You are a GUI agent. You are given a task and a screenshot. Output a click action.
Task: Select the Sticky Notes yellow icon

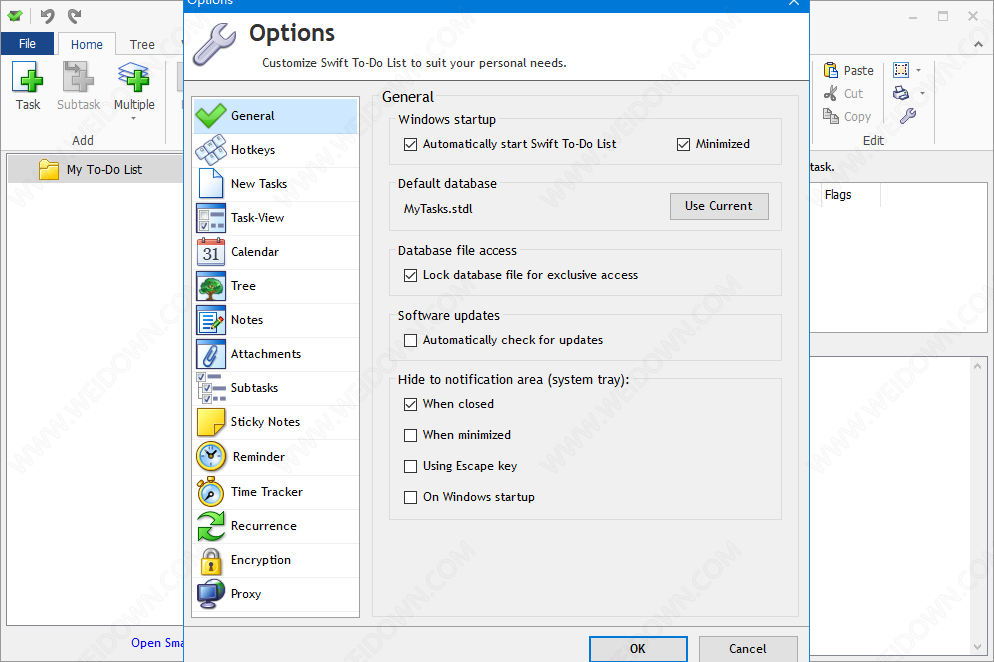211,422
